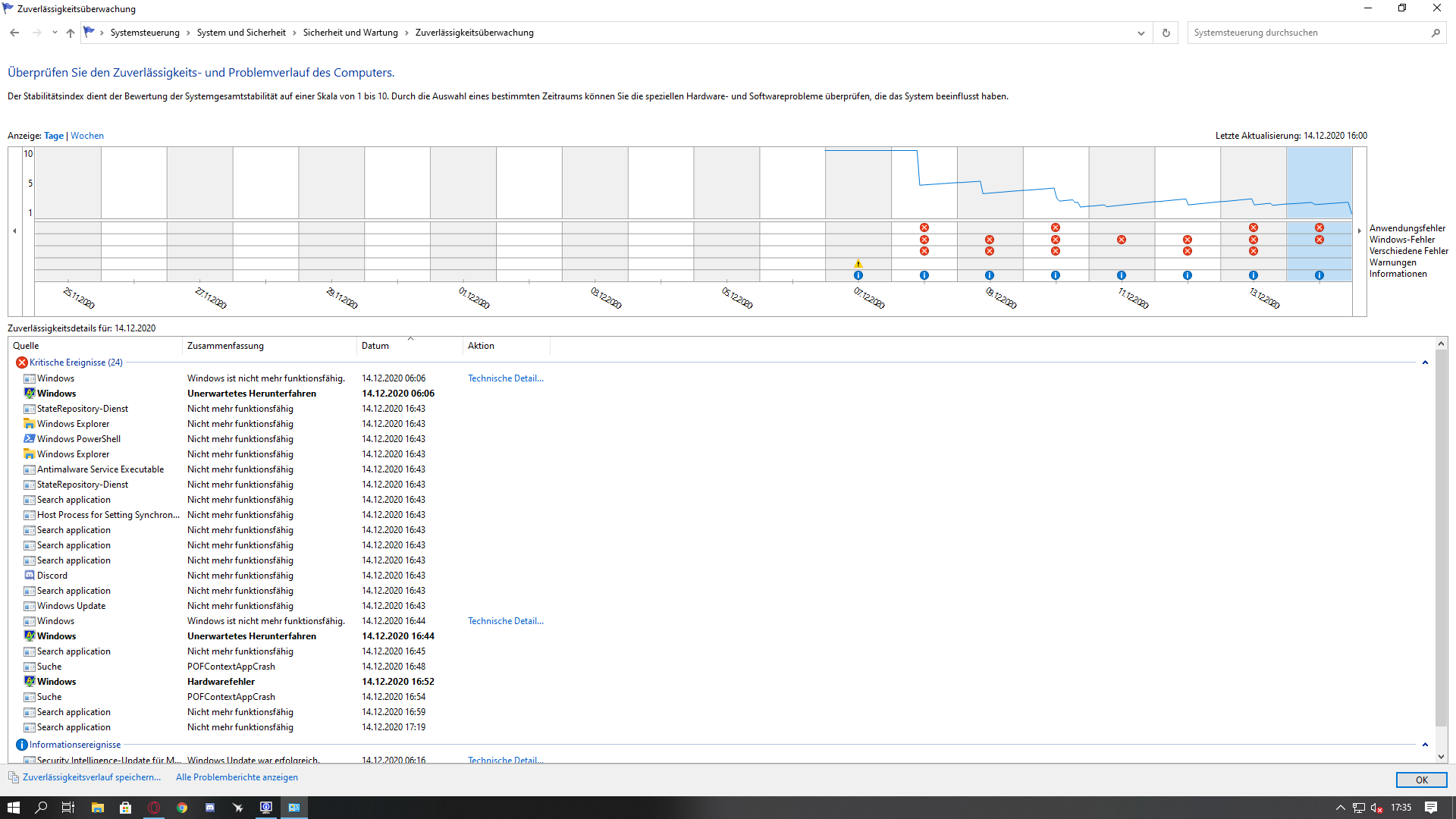Switch the chart view to Wochen

click(87, 136)
